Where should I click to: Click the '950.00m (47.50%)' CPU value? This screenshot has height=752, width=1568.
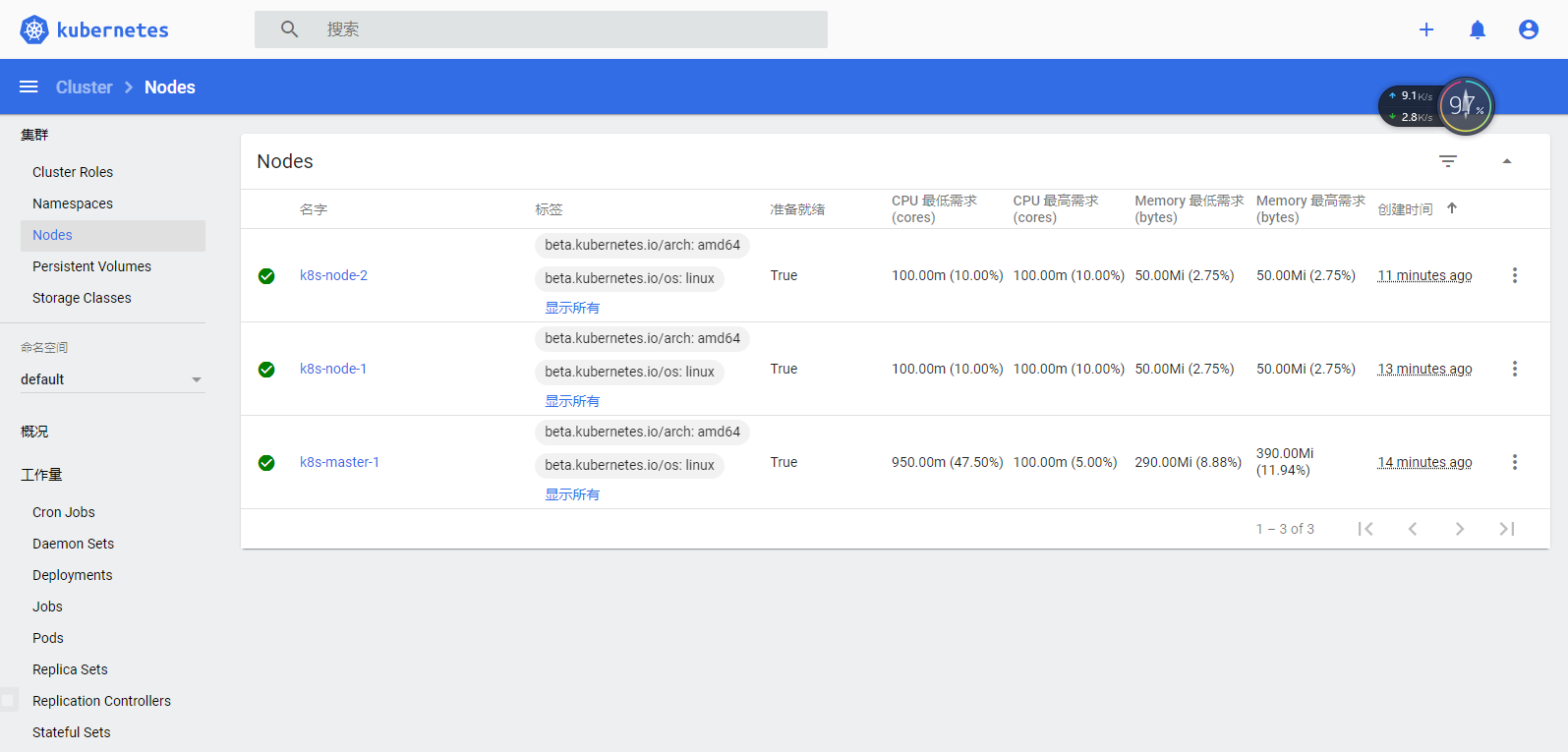[x=947, y=462]
